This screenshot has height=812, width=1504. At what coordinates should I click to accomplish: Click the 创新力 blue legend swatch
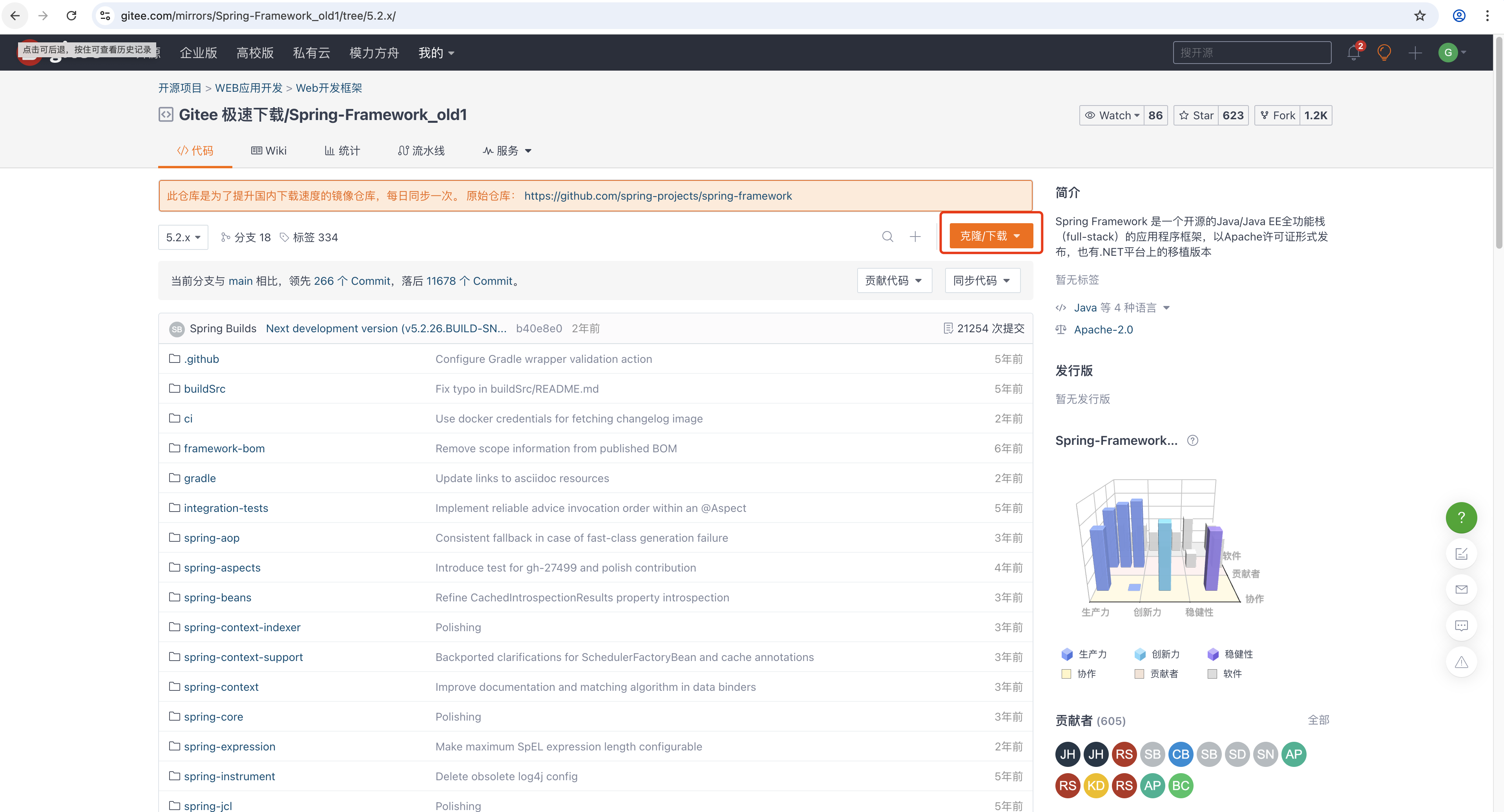tap(1140, 654)
